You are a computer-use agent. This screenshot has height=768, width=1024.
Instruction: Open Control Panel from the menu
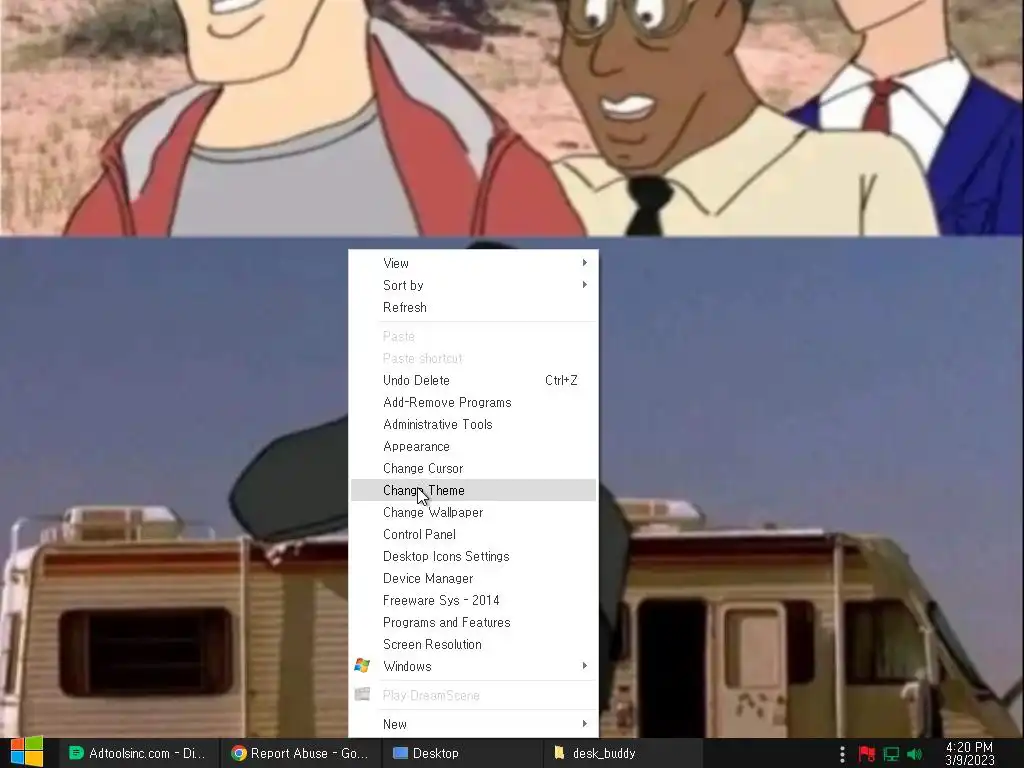click(x=473, y=534)
